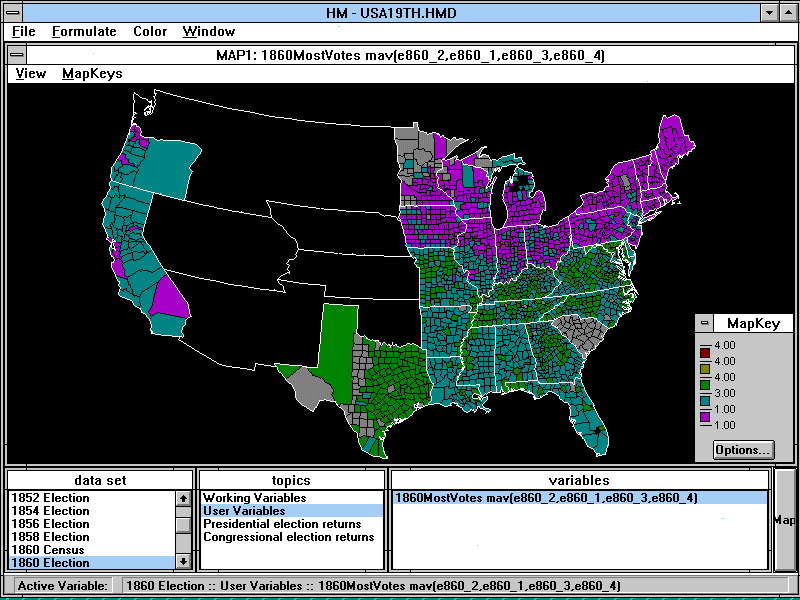Viewport: 800px width, 600px height.
Task: Open the MapKey panel control menu box
Action: 705,323
